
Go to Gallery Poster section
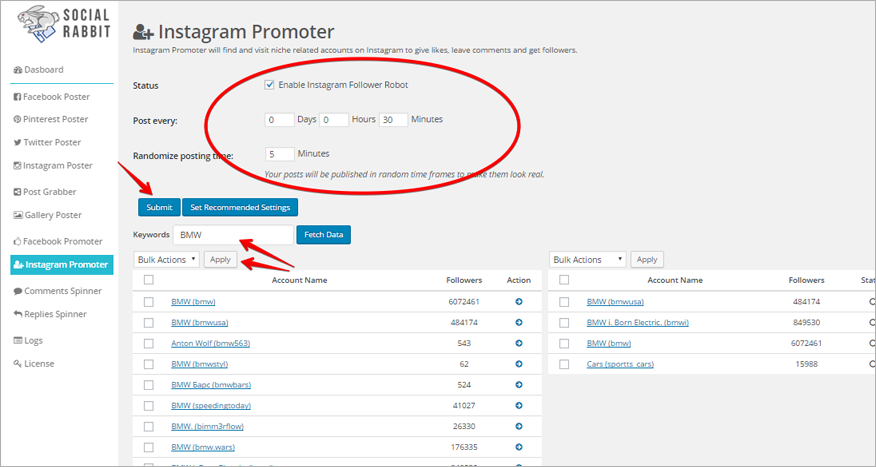(47, 215)
